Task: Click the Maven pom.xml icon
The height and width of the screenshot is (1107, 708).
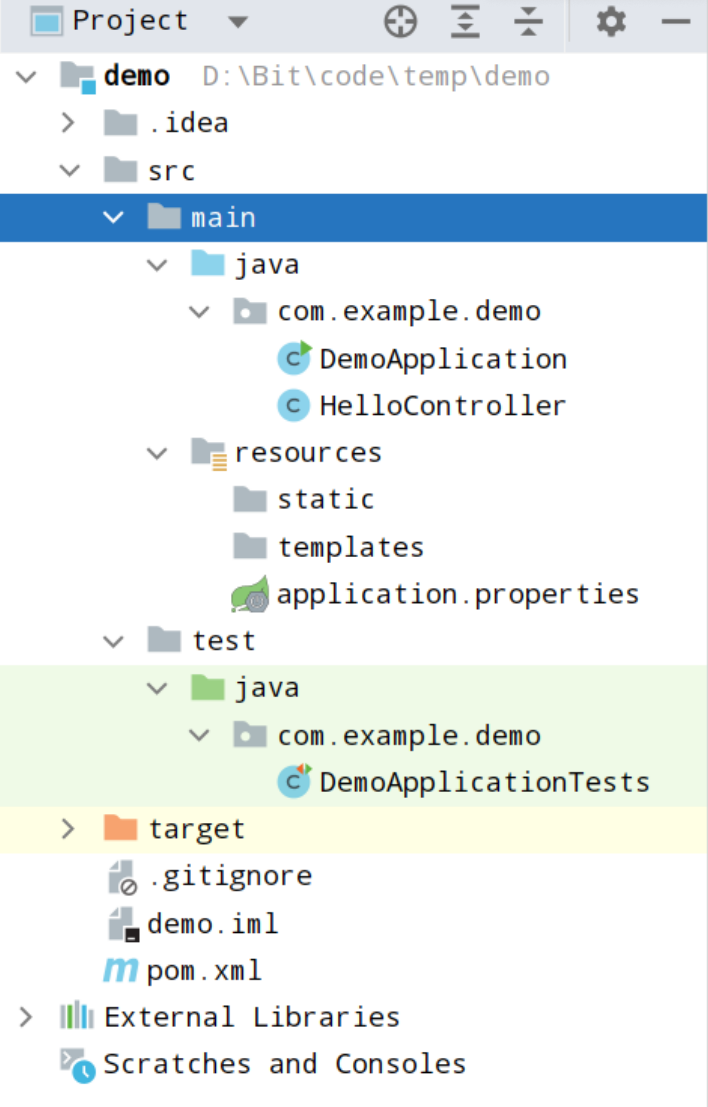Action: (122, 970)
